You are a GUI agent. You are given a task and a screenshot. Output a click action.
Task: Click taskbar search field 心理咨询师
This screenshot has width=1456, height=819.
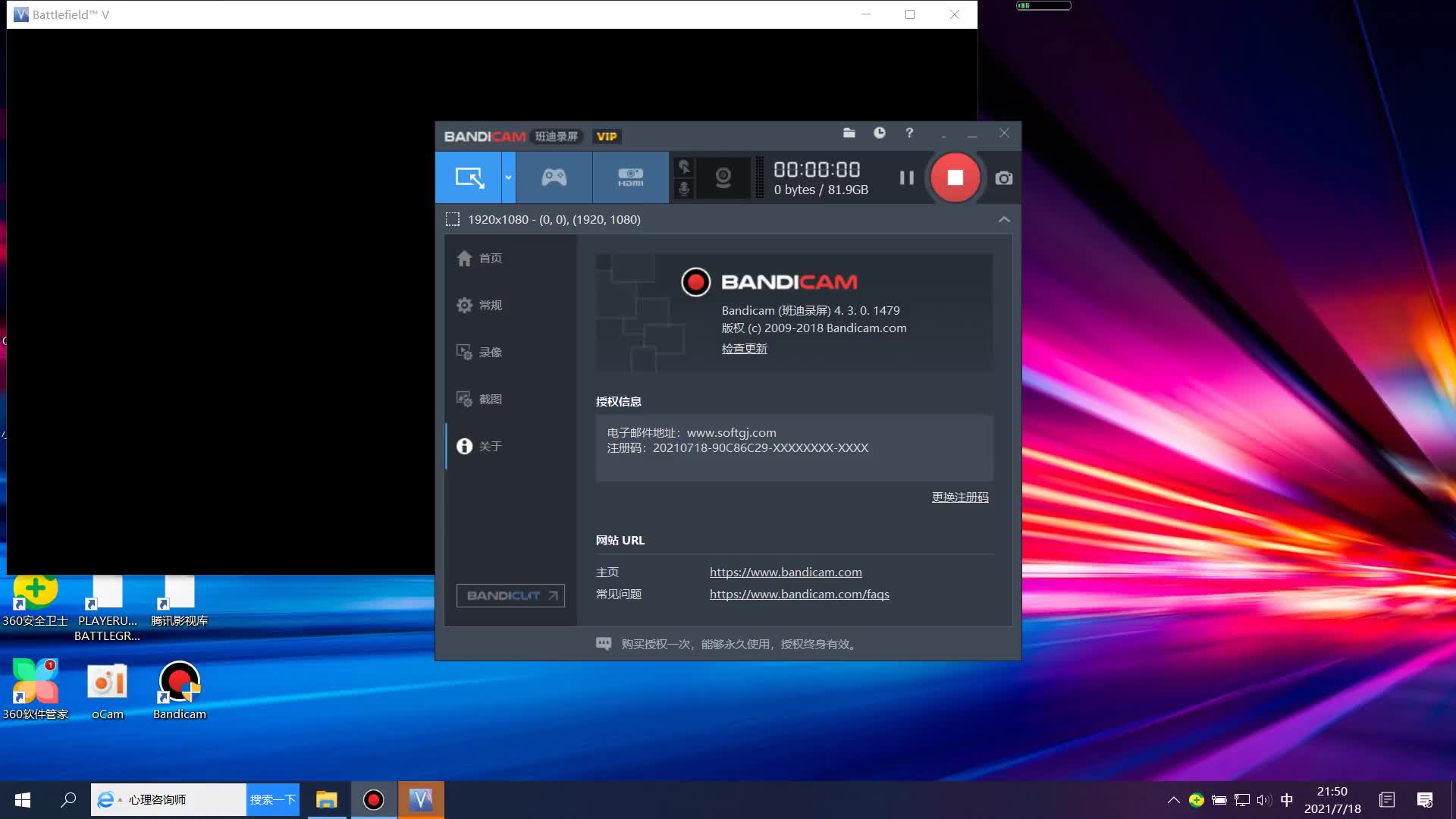click(x=168, y=799)
